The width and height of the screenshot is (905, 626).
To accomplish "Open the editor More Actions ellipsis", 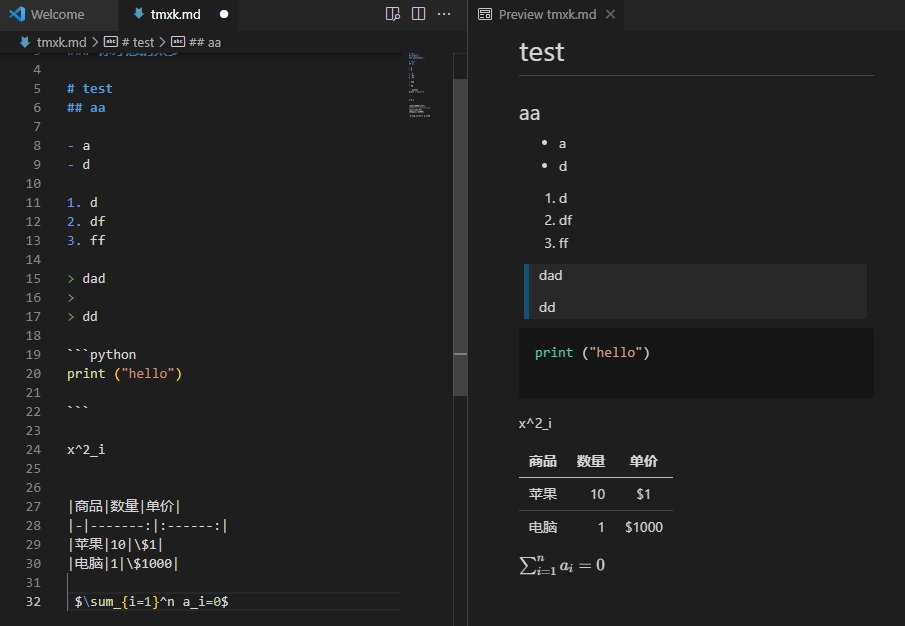I will [444, 14].
